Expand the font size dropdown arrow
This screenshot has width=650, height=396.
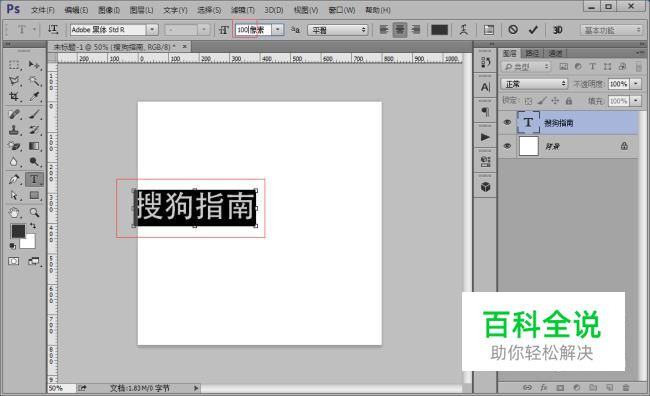278,29
